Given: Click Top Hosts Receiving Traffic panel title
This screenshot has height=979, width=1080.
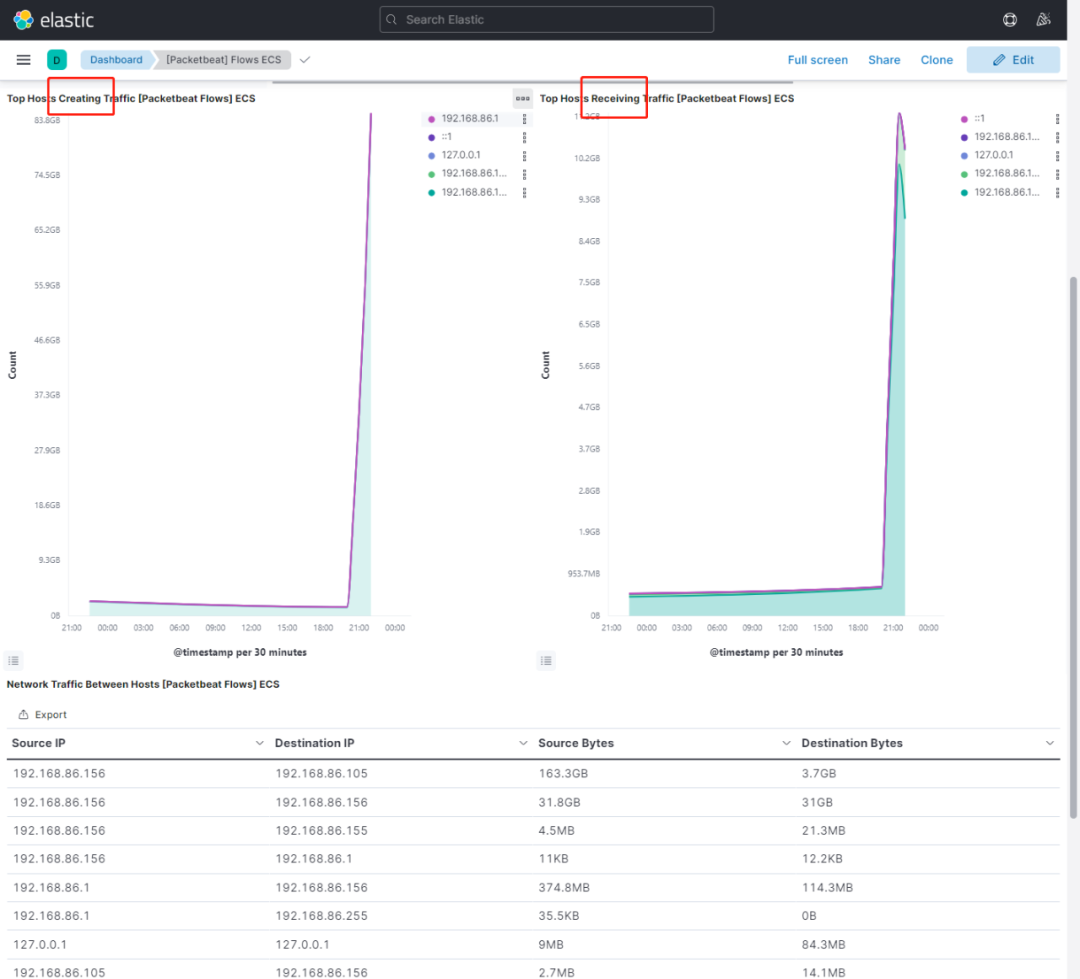Looking at the screenshot, I should tap(667, 99).
